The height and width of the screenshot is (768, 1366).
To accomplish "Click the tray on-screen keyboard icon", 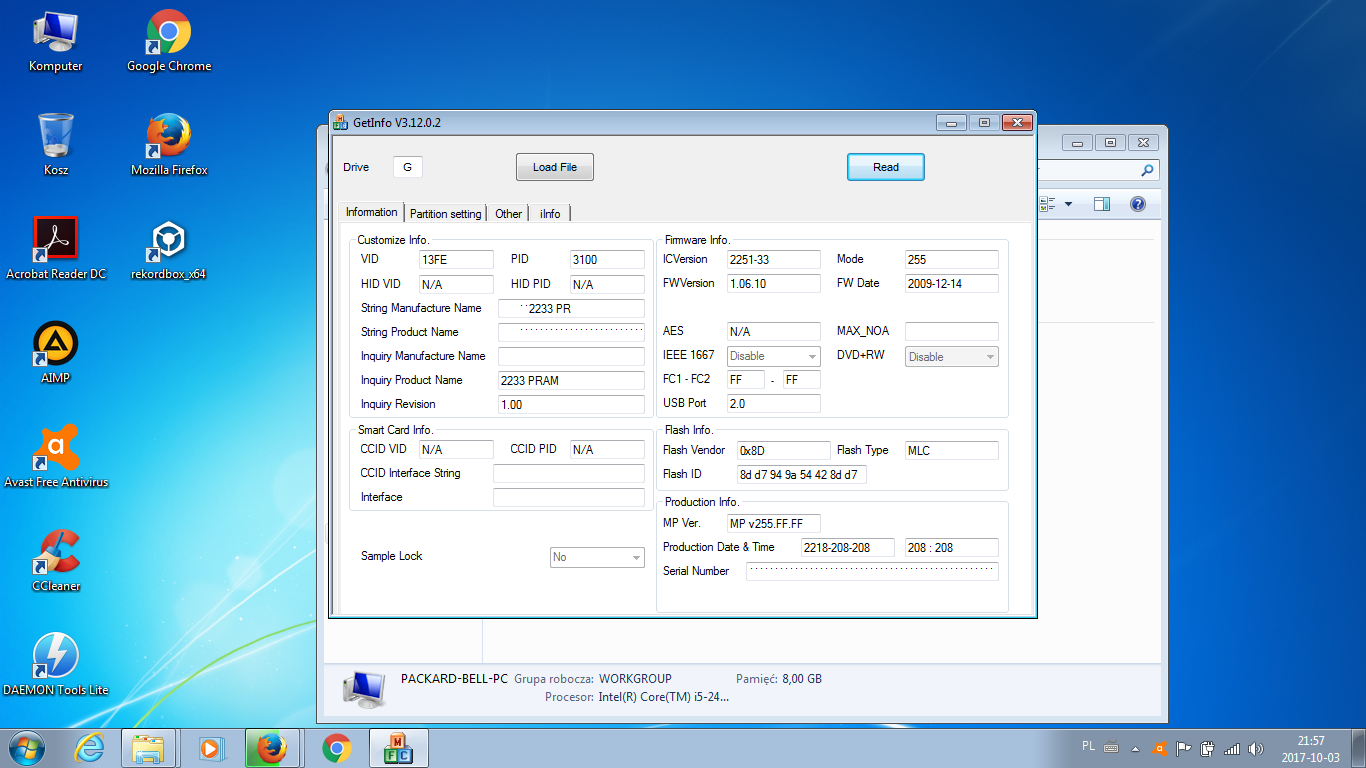I will (x=1110, y=747).
